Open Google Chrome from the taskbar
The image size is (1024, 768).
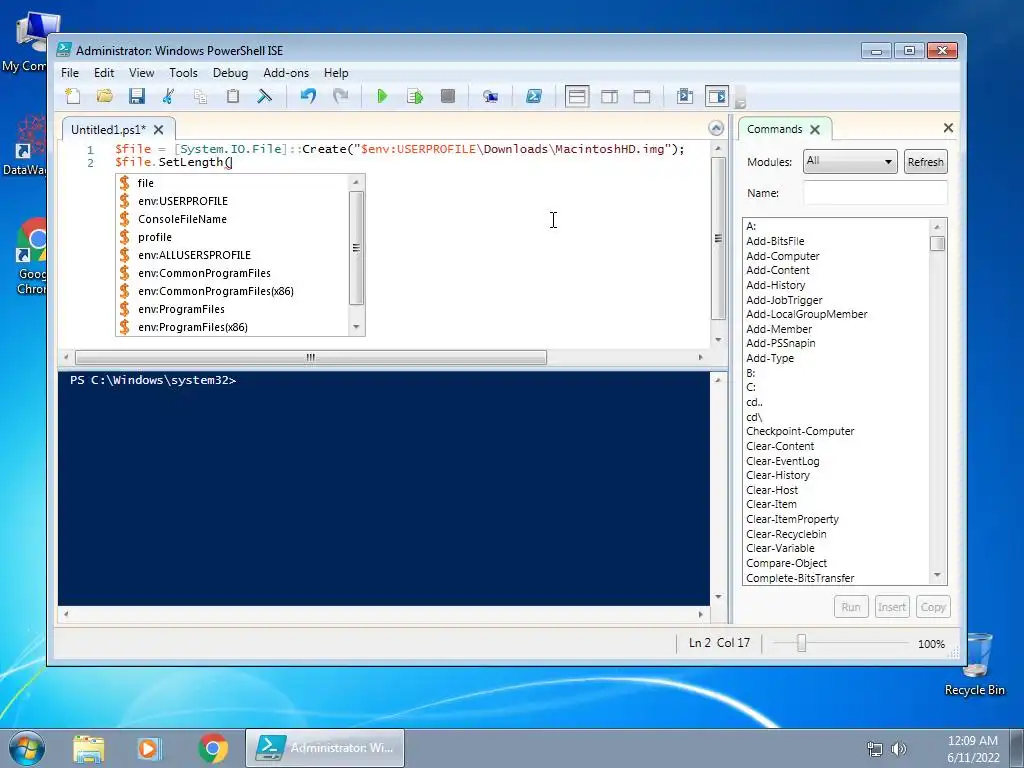pyautogui.click(x=213, y=748)
